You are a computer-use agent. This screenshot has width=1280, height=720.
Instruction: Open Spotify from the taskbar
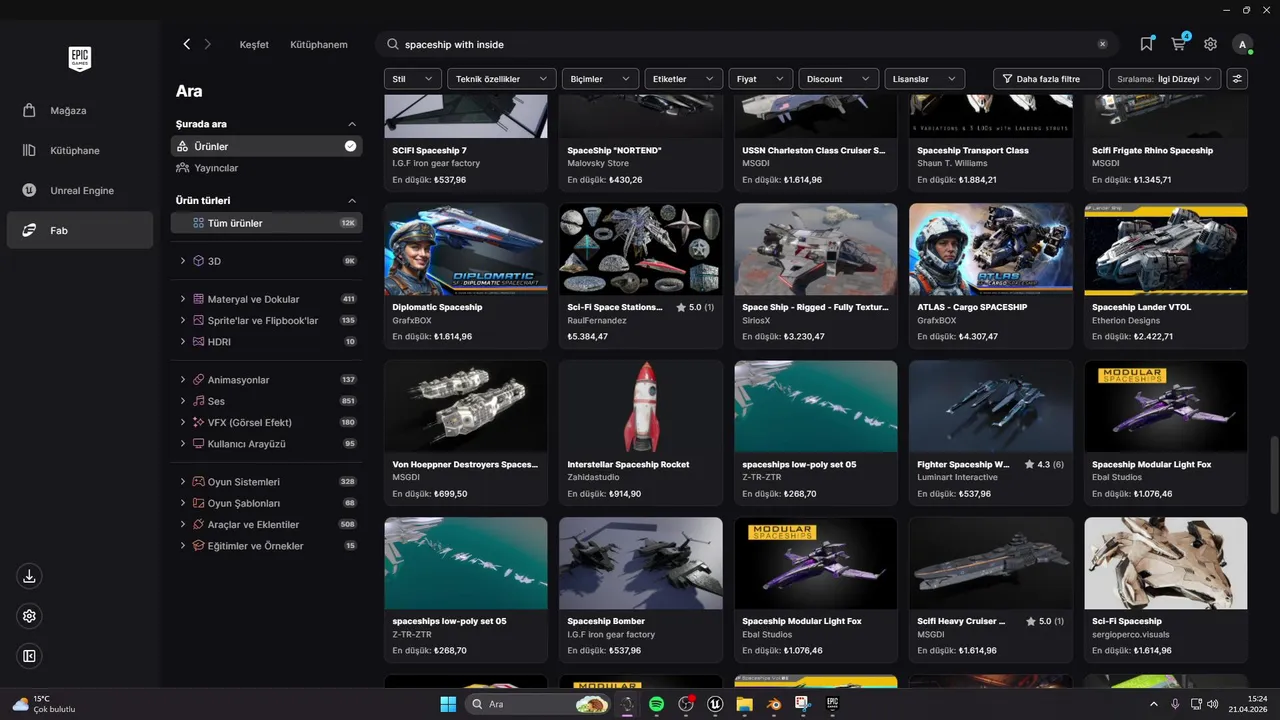point(657,704)
